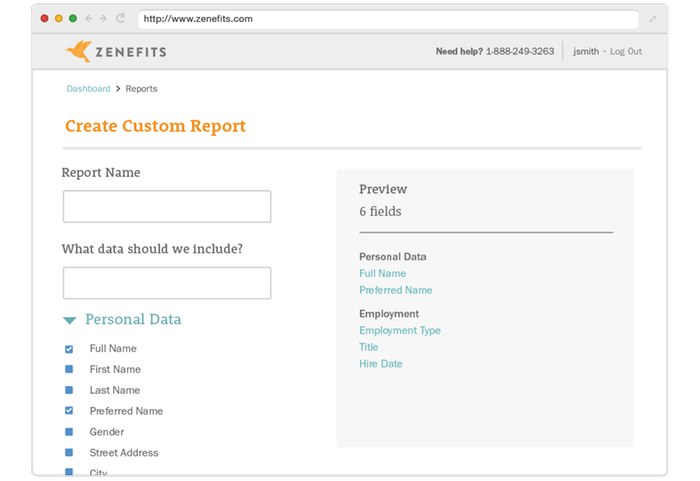The image size is (700, 481).
Task: Collapse the Personal Data section triangle
Action: [70, 320]
